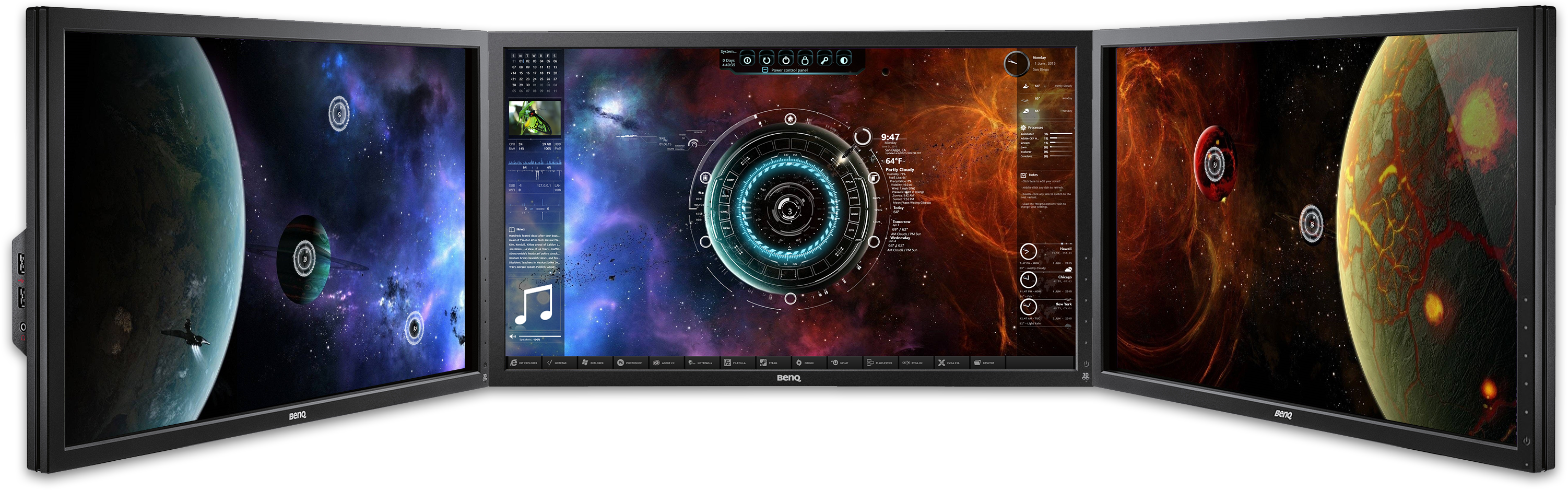The height and width of the screenshot is (490, 1568).
Task: Open Int Explorer from the dock
Action: click(524, 363)
